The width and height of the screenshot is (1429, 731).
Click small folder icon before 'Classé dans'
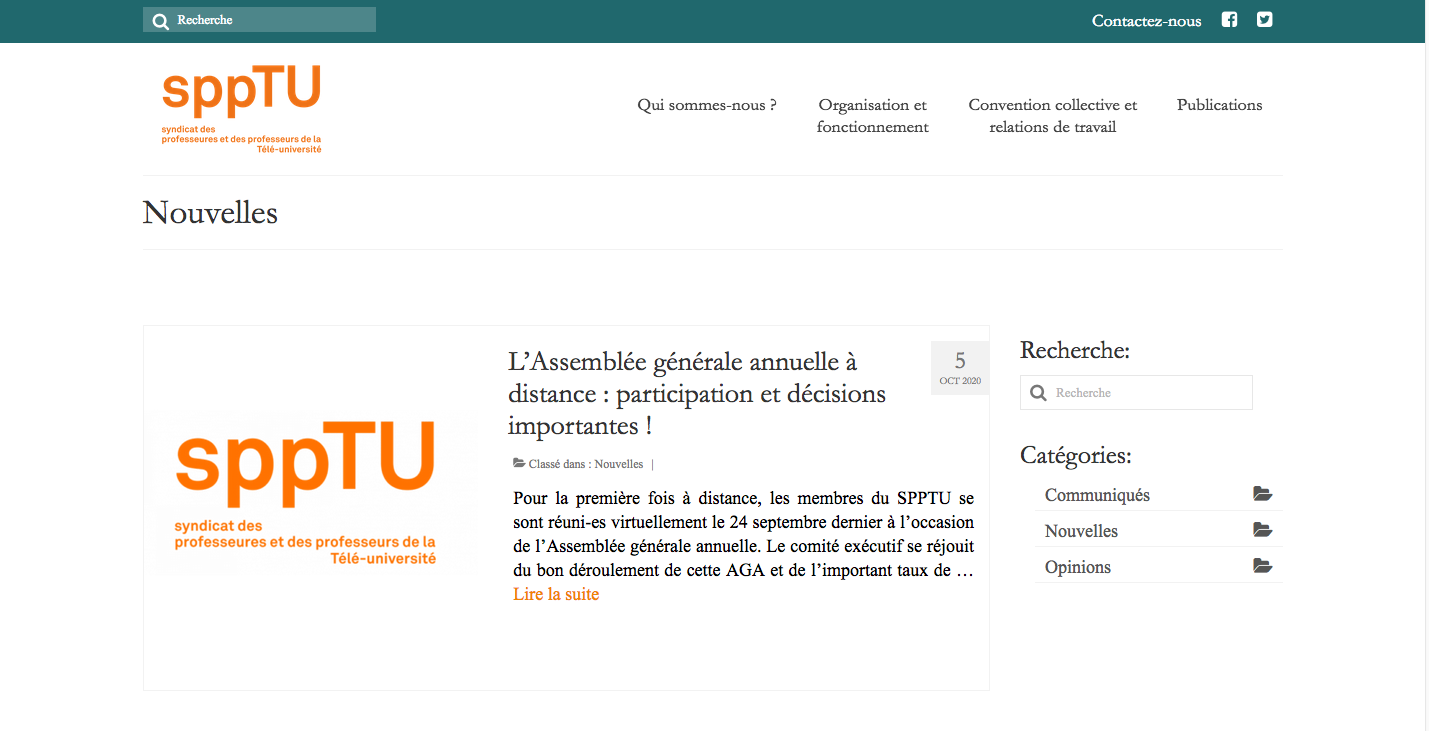(519, 463)
